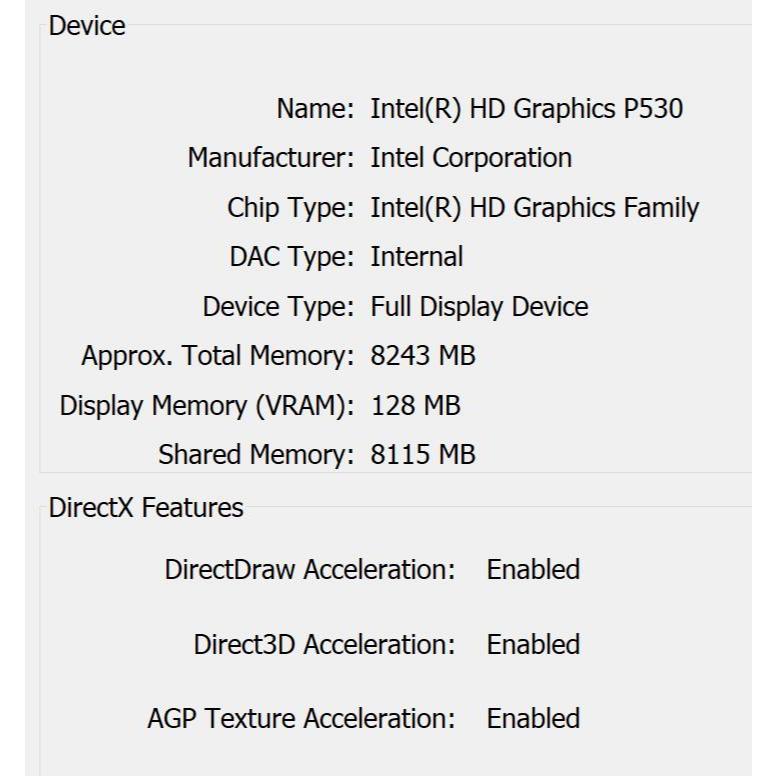Click the DirectDraw Acceleration label
This screenshot has width=776, height=776.
[x=310, y=570]
